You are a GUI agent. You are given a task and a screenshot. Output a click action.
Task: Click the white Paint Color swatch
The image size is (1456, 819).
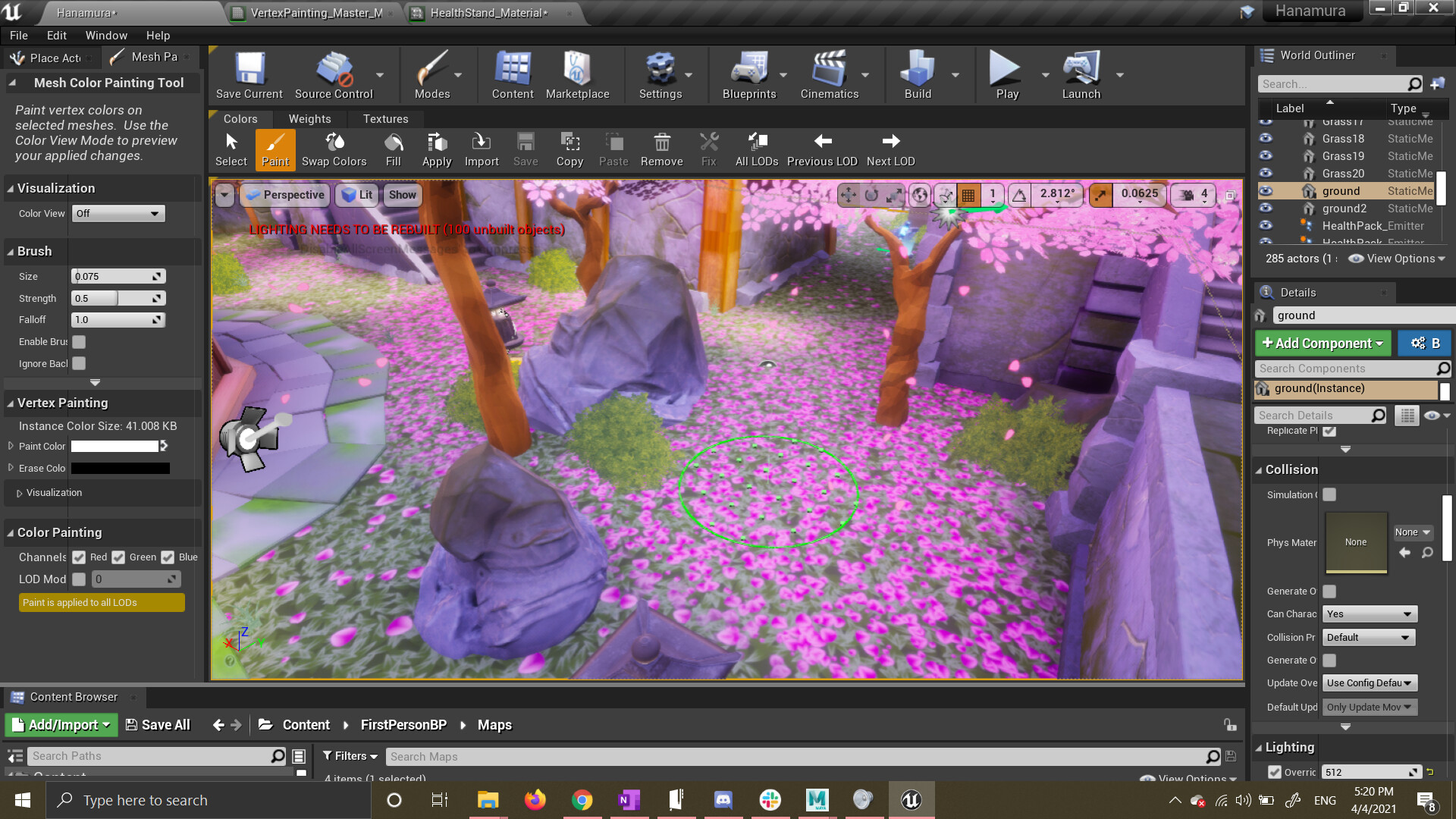115,446
